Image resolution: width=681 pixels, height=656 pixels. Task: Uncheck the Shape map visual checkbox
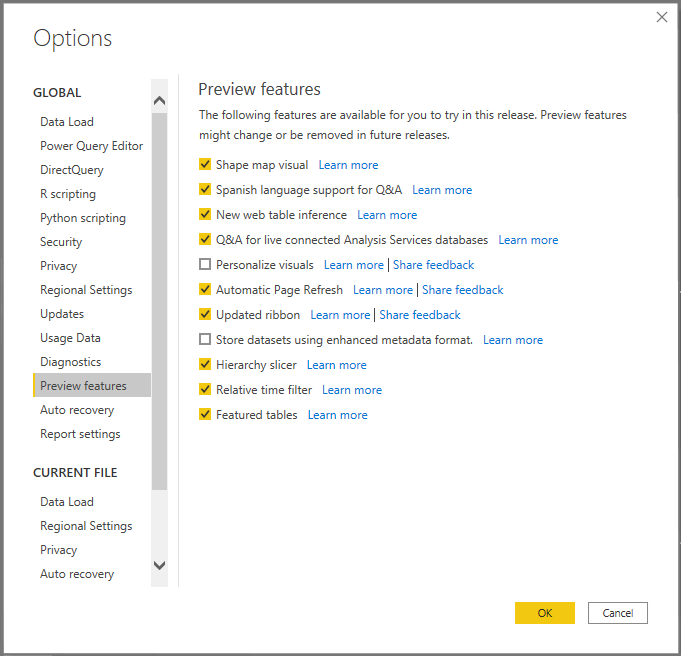click(x=205, y=165)
